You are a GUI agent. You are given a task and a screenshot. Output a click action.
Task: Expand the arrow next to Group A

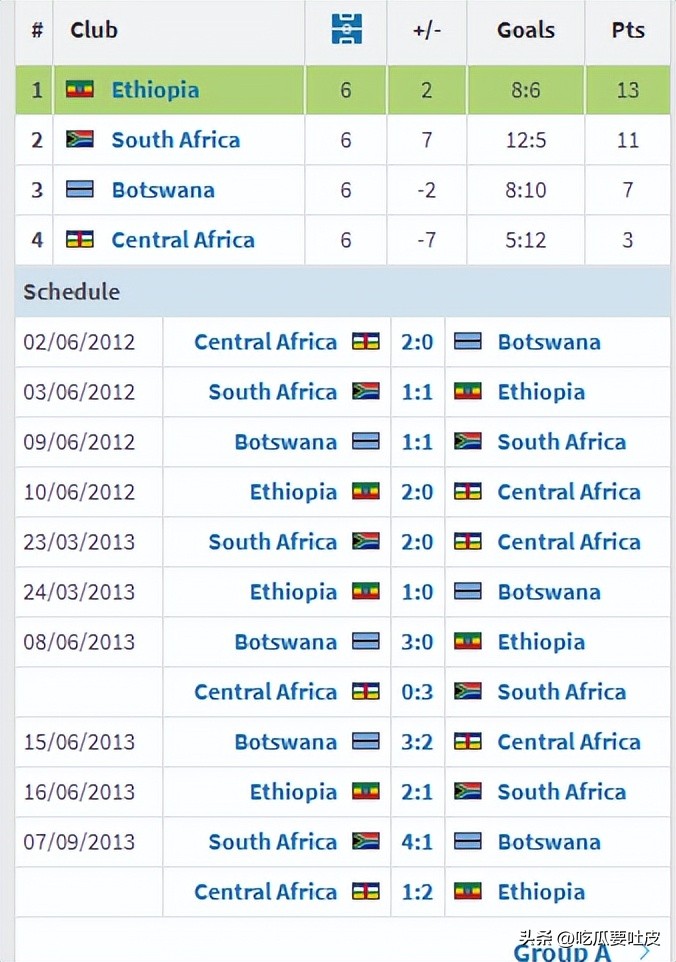coord(645,950)
